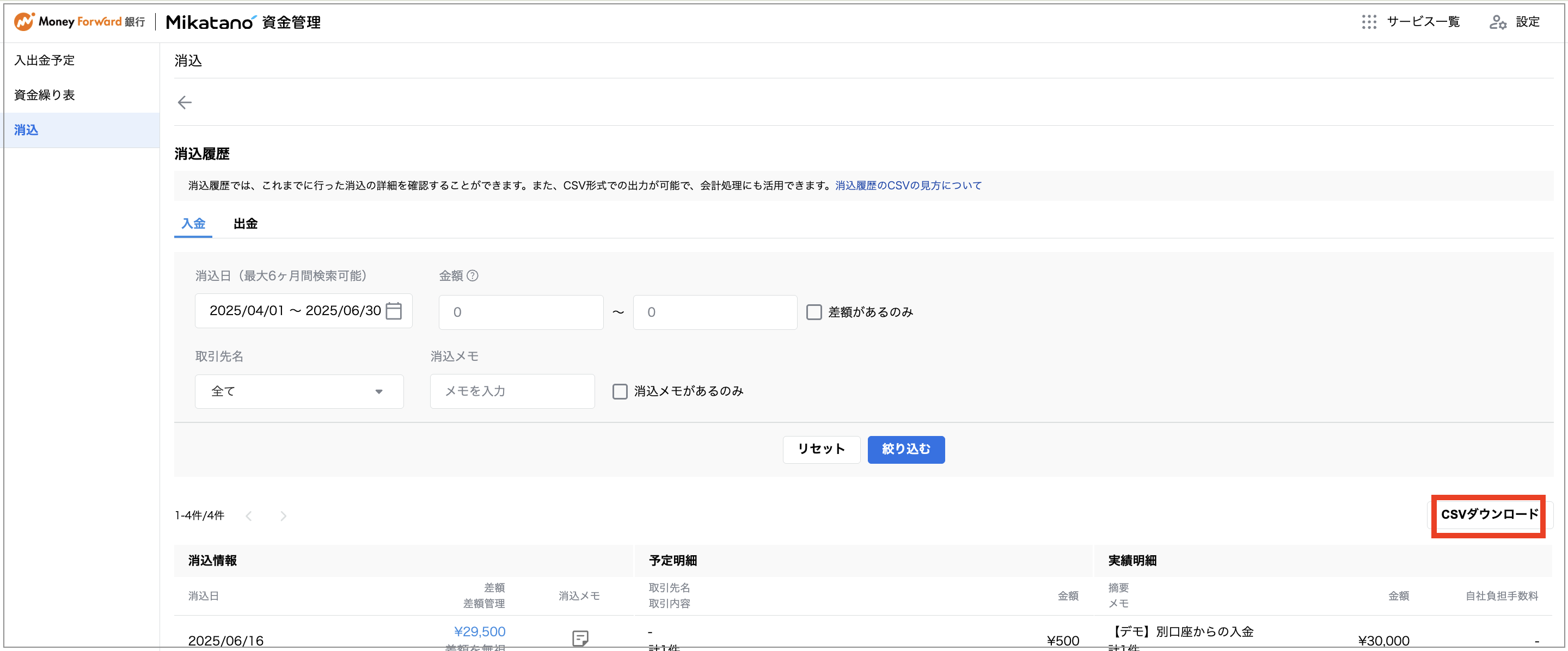
Task: Click 【デモ】別口座からの入金 text
Action: [1181, 631]
